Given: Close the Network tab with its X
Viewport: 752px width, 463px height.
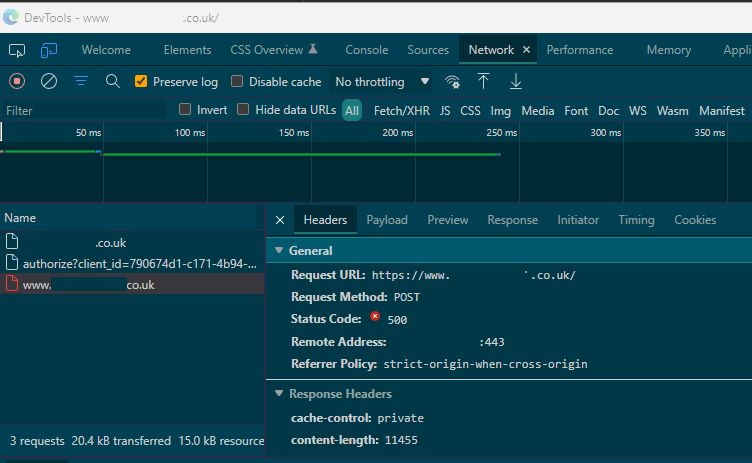Looking at the screenshot, I should 526,49.
